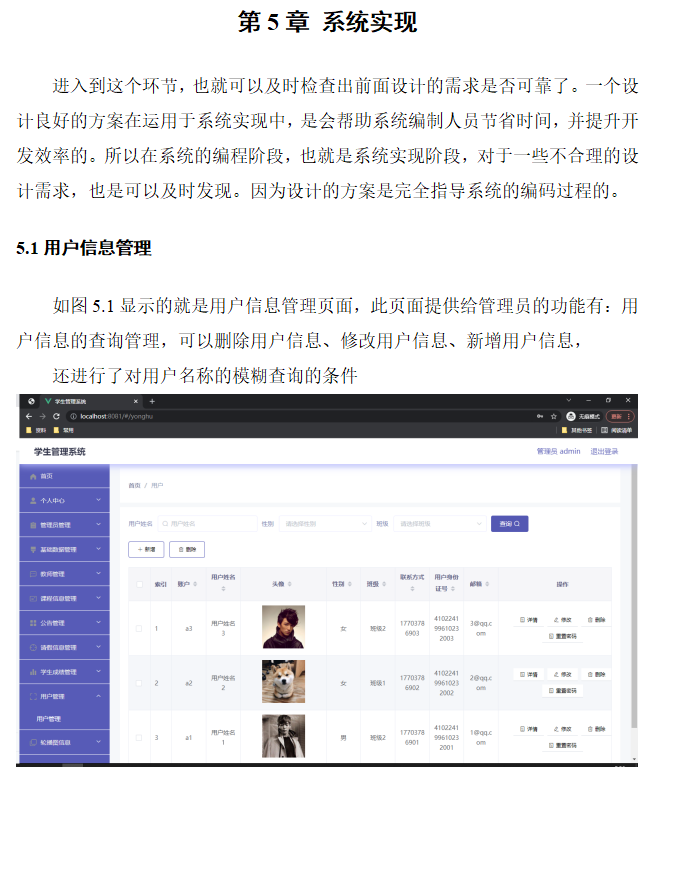The image size is (684, 889).
Task: Click the incognito mode icon
Action: [571, 416]
